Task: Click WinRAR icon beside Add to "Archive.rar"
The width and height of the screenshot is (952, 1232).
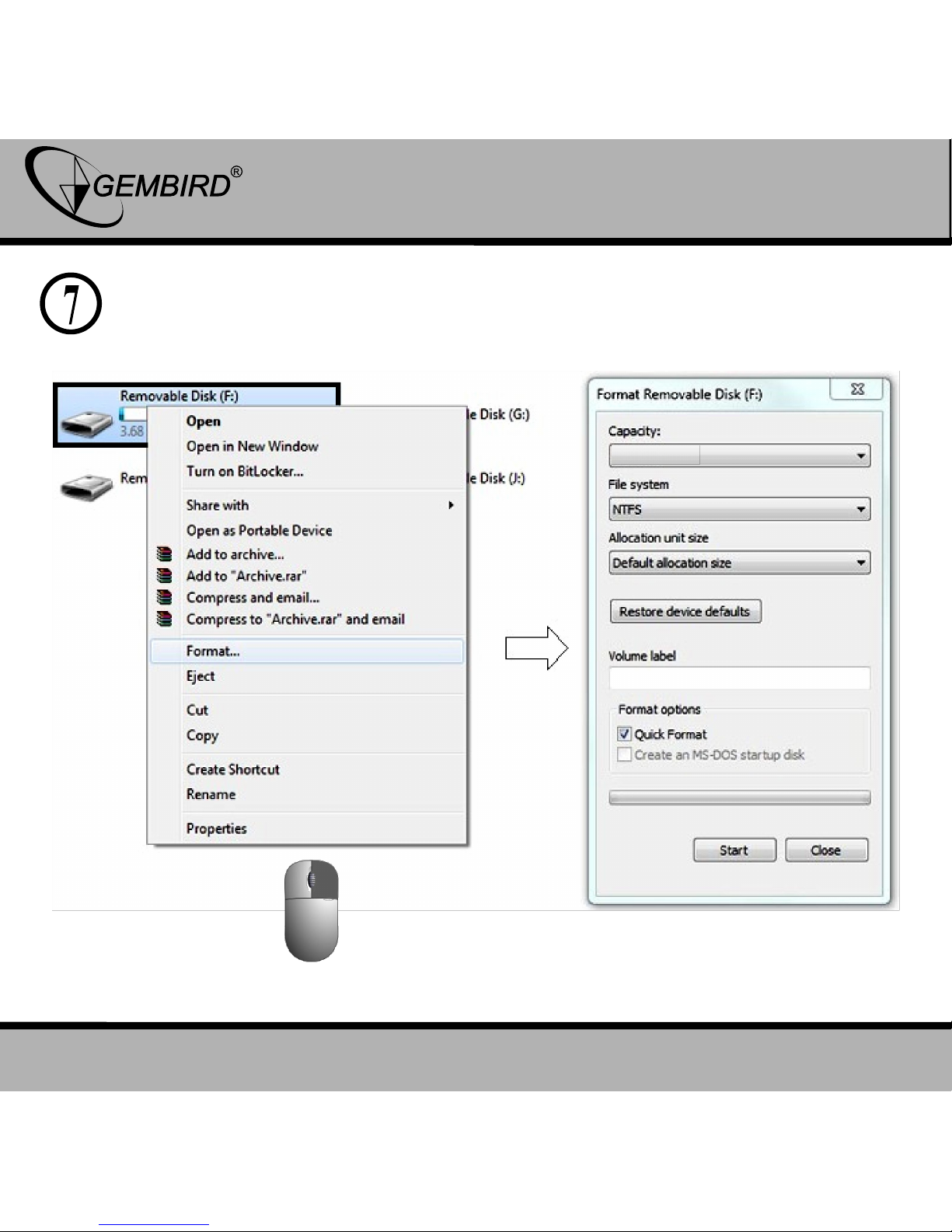Action: pos(163,576)
